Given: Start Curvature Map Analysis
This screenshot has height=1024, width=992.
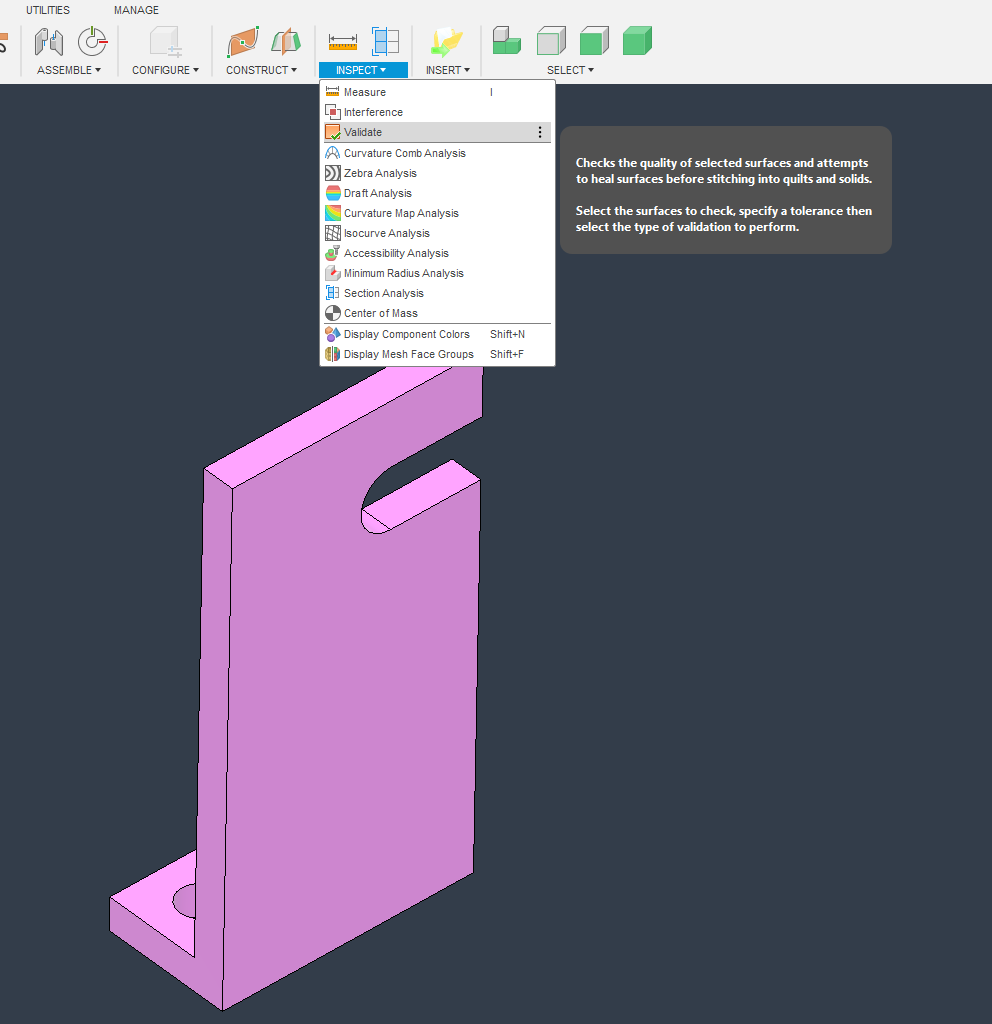Looking at the screenshot, I should point(402,213).
